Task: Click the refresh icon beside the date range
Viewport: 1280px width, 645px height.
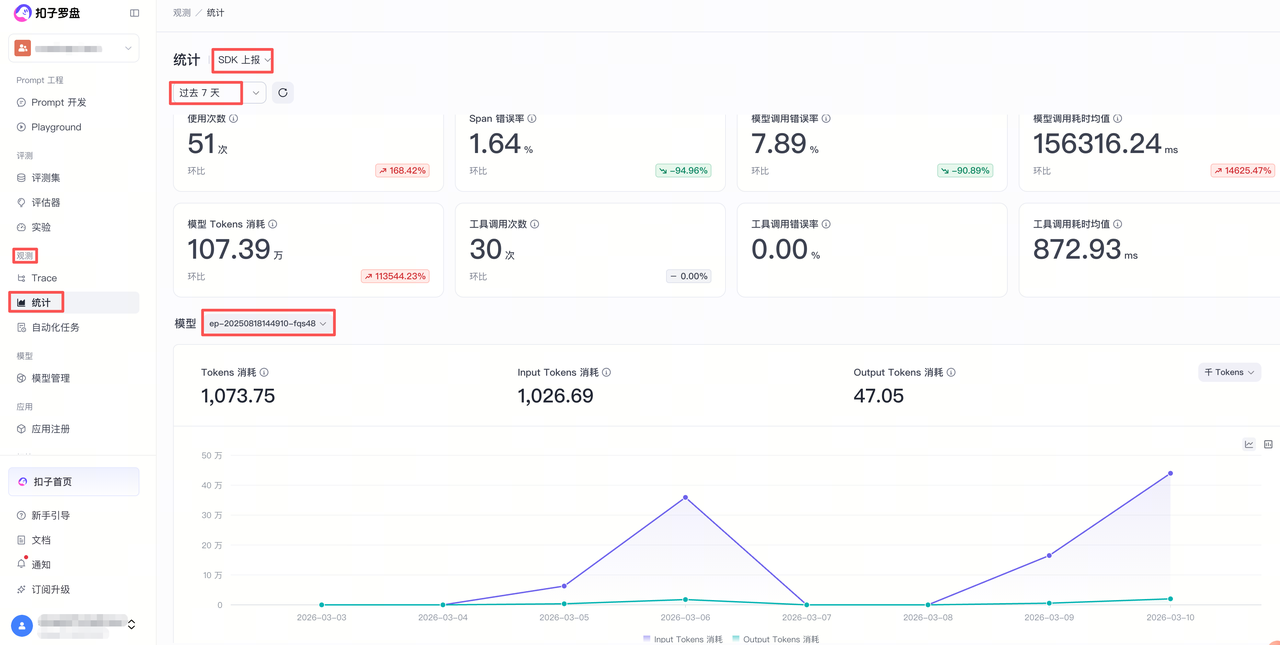Action: coord(283,93)
